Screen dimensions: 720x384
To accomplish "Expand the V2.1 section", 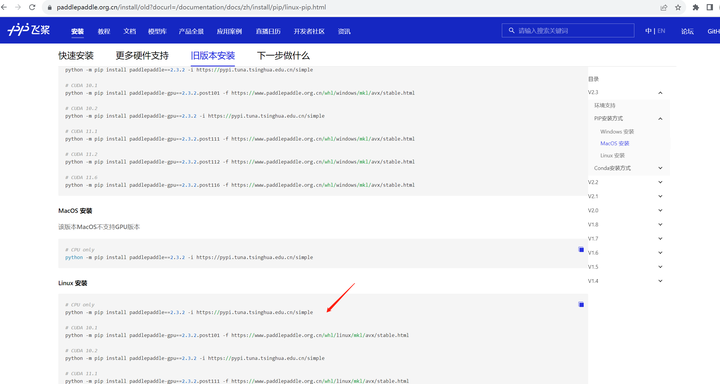I will coord(660,196).
